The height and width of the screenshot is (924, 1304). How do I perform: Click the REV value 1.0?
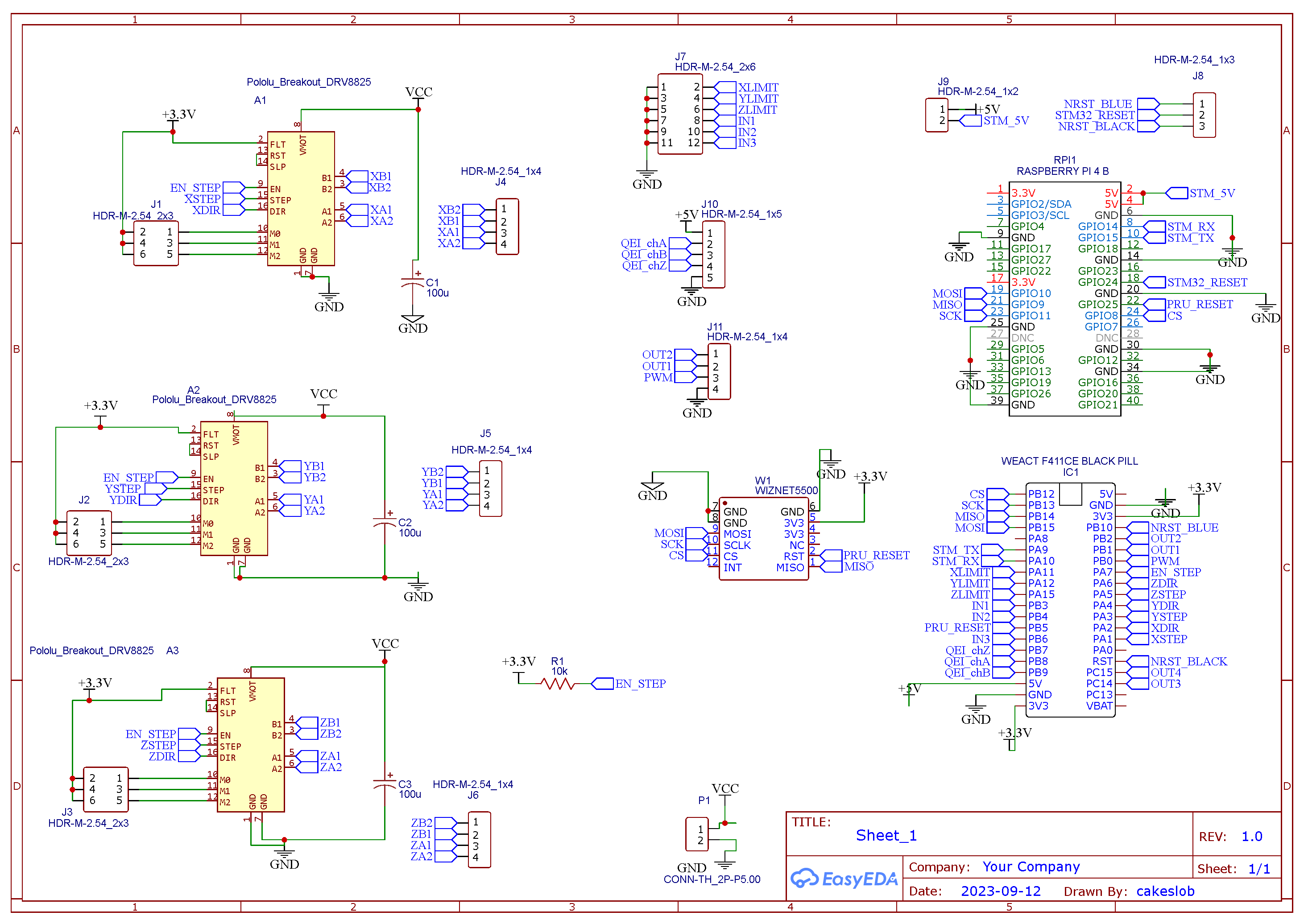1252,837
